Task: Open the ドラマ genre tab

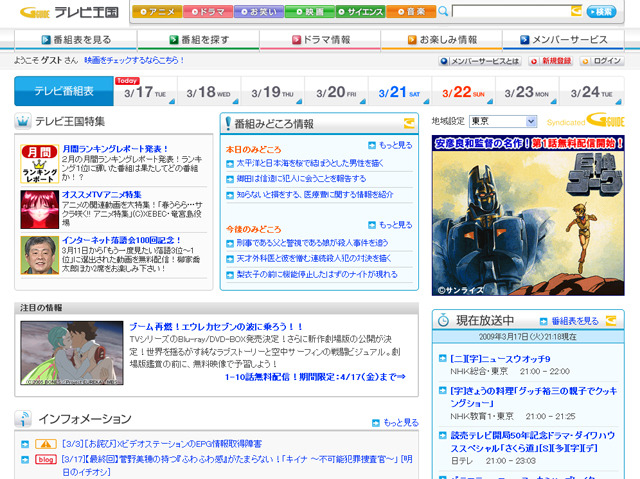Action: (208, 12)
